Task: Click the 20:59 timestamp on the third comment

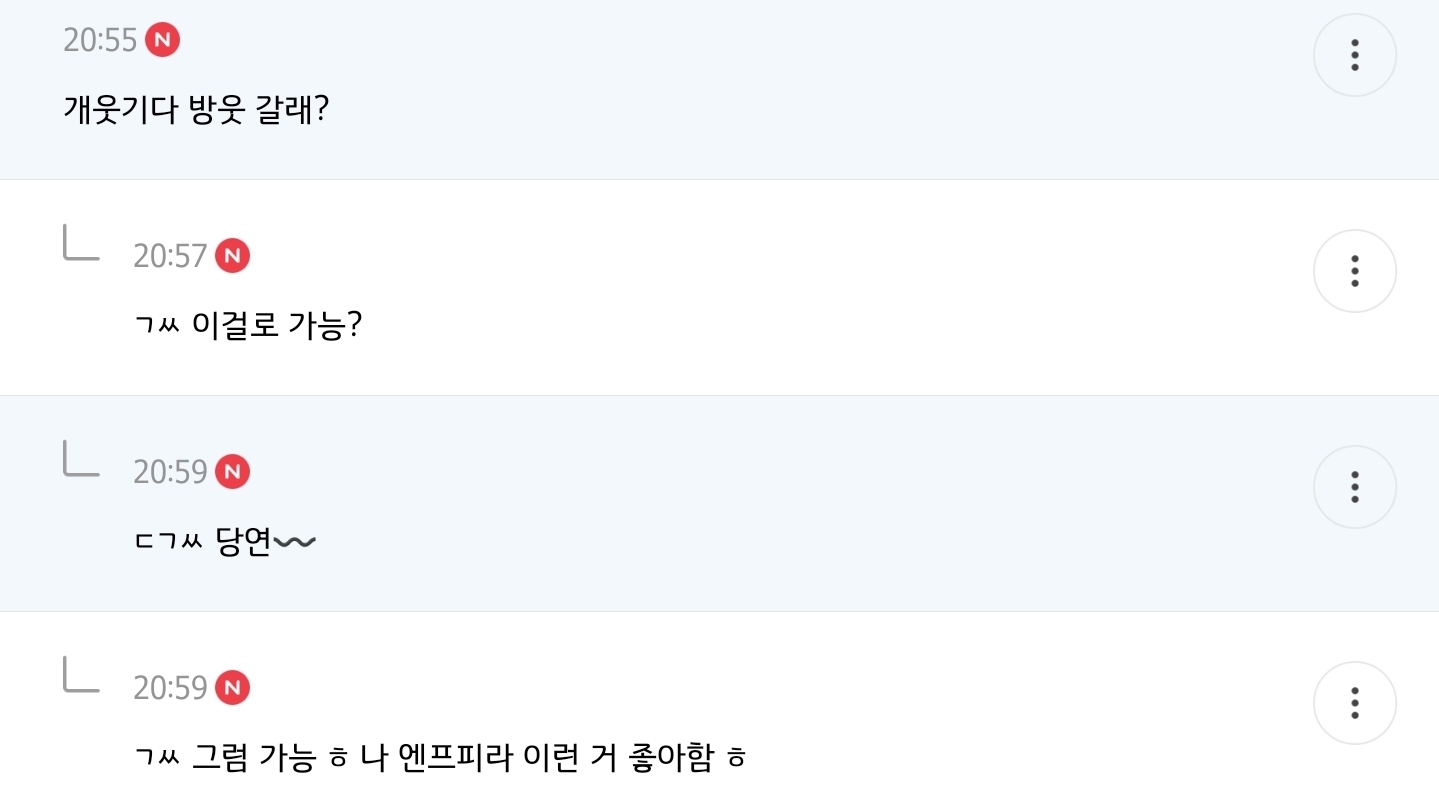Action: (x=174, y=471)
